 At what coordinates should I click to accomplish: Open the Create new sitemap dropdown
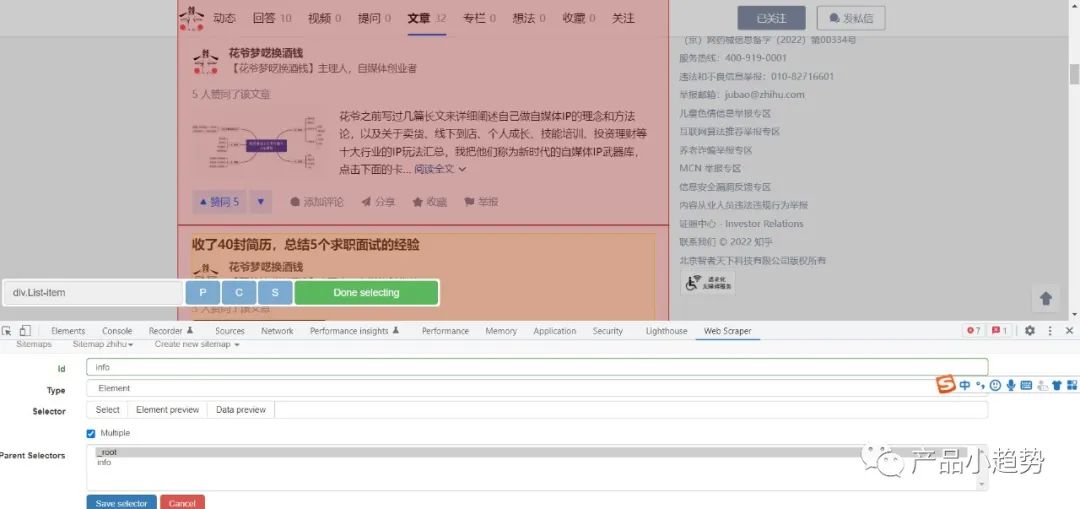pos(196,344)
